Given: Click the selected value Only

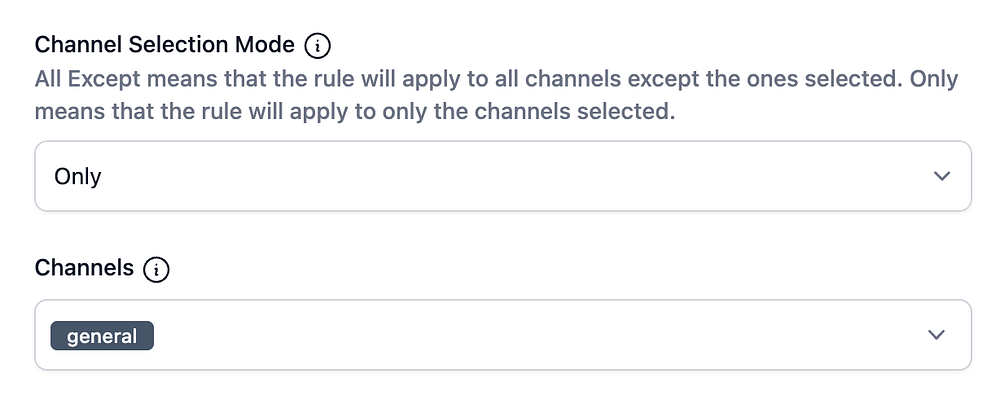Looking at the screenshot, I should 78,177.
